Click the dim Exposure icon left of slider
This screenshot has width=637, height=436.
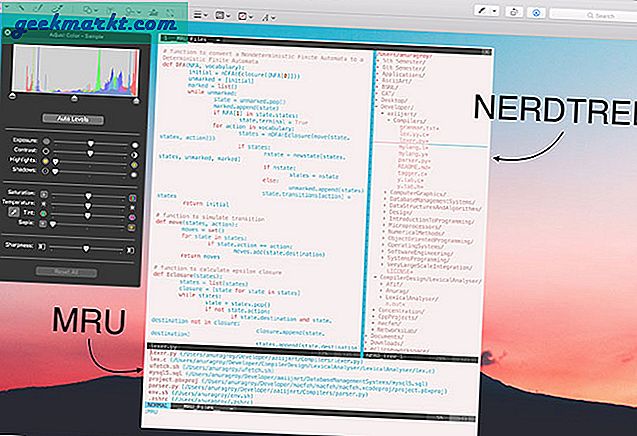(x=46, y=141)
